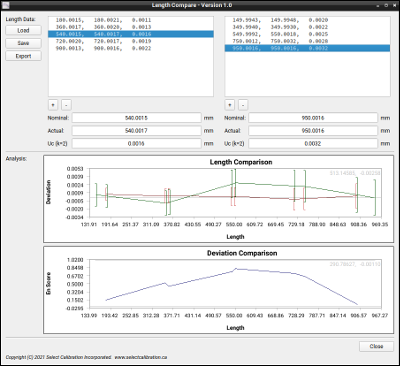Select the highlighted right row starting 950.0016
400x366 pixels.
[x=307, y=48]
